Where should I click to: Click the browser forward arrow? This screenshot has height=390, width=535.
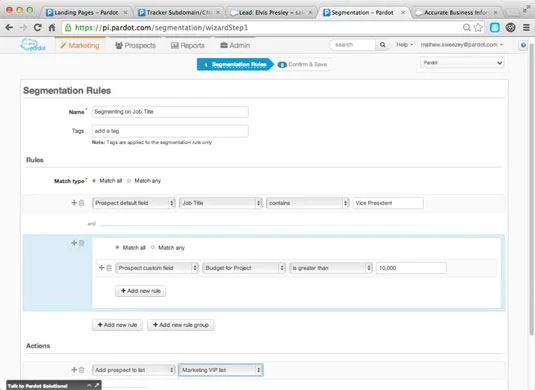tap(23, 28)
